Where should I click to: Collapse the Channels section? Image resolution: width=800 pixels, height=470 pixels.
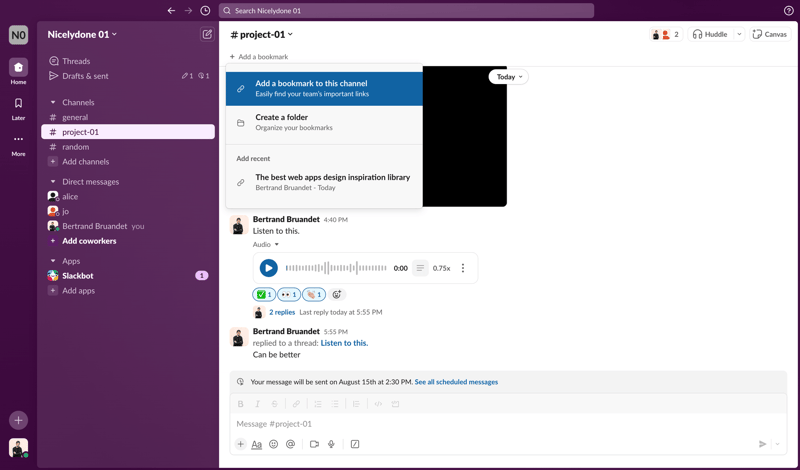53,102
